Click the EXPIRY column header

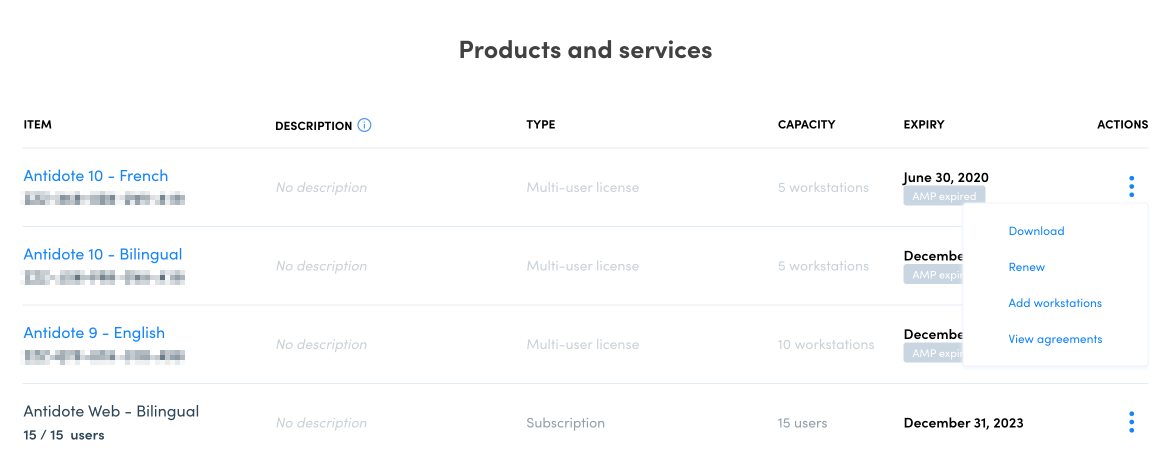[924, 125]
